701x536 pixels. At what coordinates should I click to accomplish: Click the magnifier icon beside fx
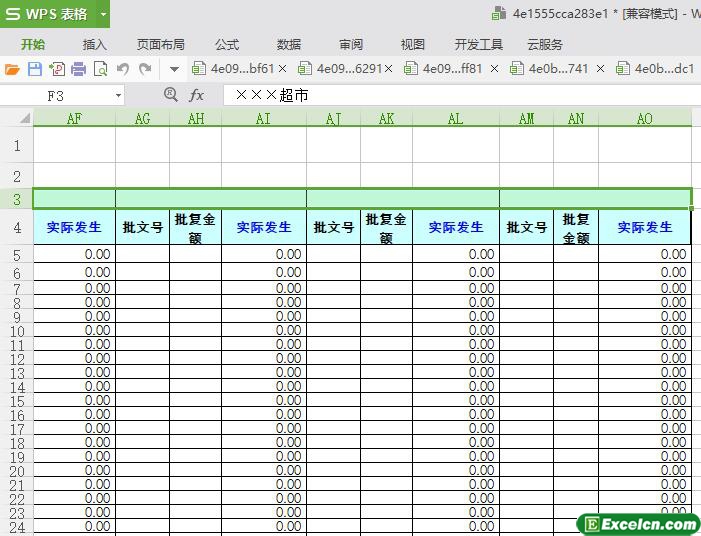(x=170, y=94)
